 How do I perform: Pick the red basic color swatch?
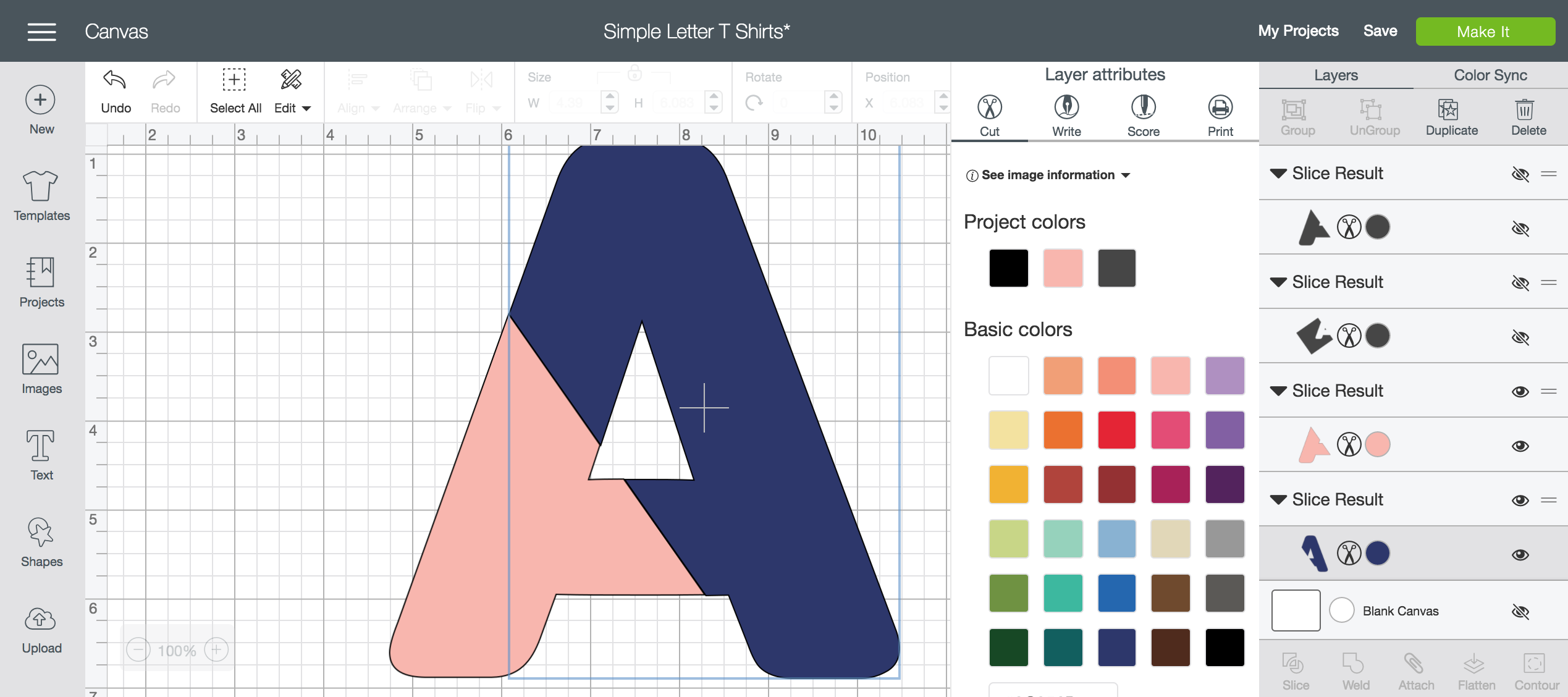[1116, 429]
